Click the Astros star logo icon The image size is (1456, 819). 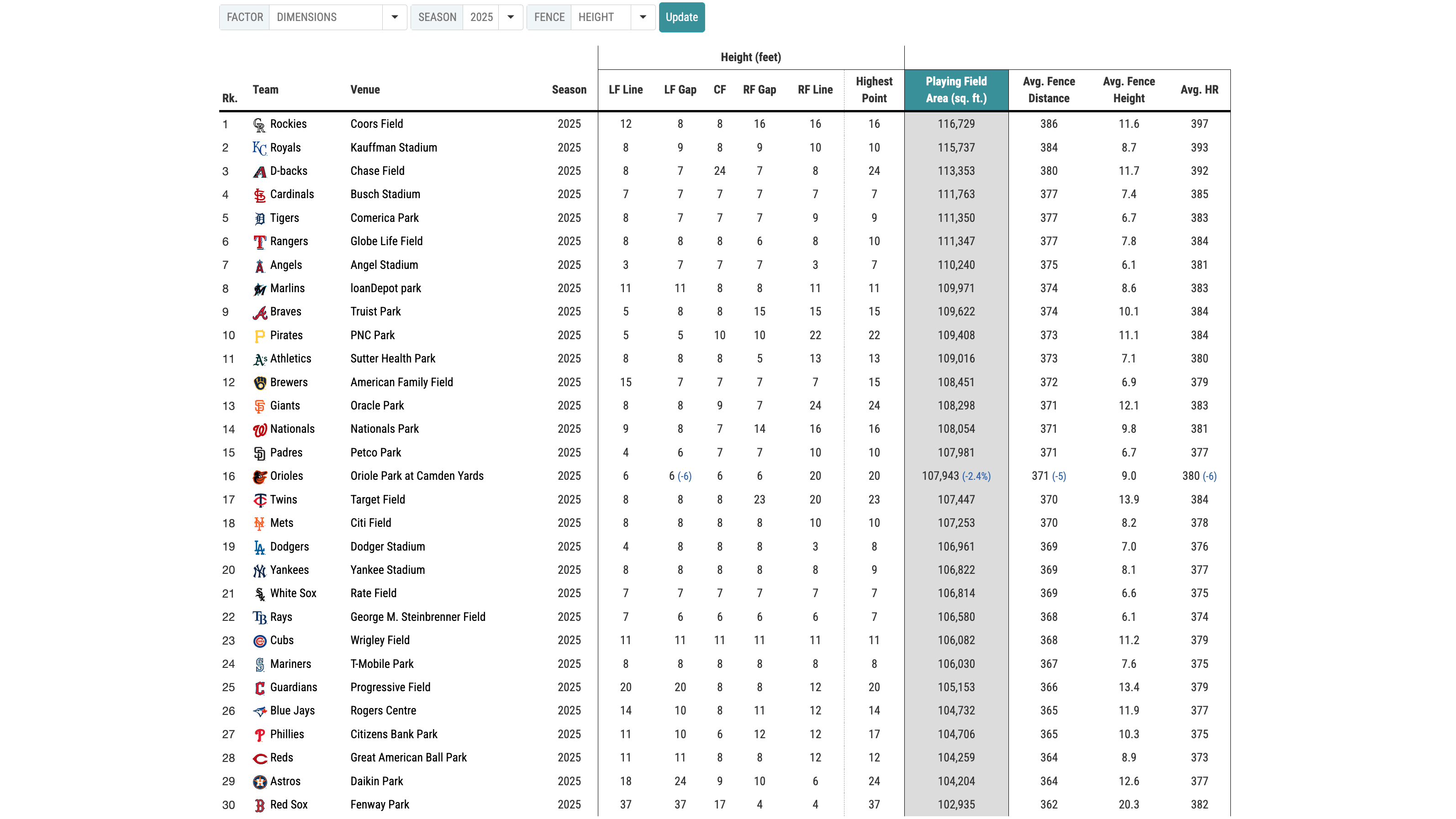tap(259, 782)
